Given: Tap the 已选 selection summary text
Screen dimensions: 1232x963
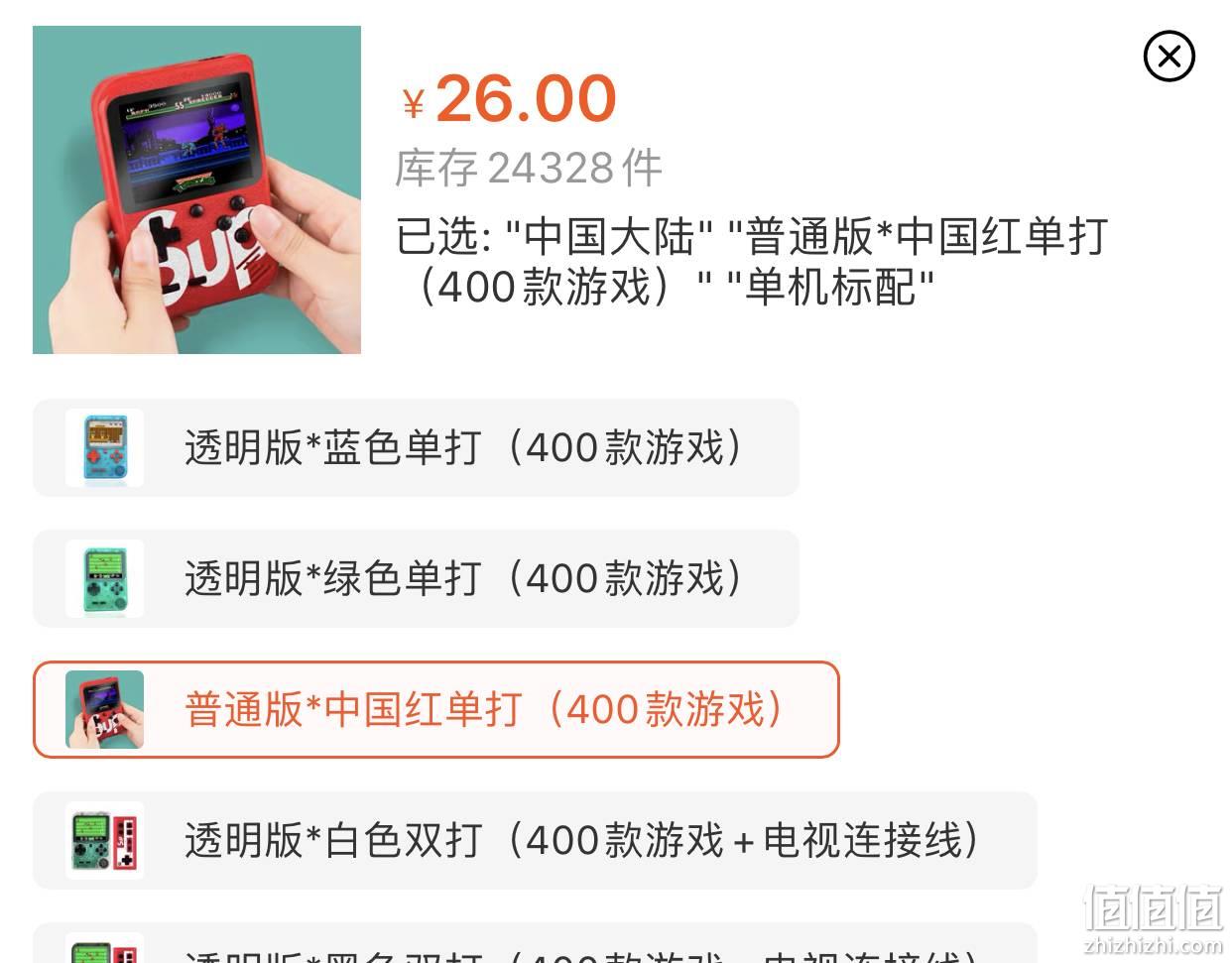Looking at the screenshot, I should pyautogui.click(x=751, y=262).
